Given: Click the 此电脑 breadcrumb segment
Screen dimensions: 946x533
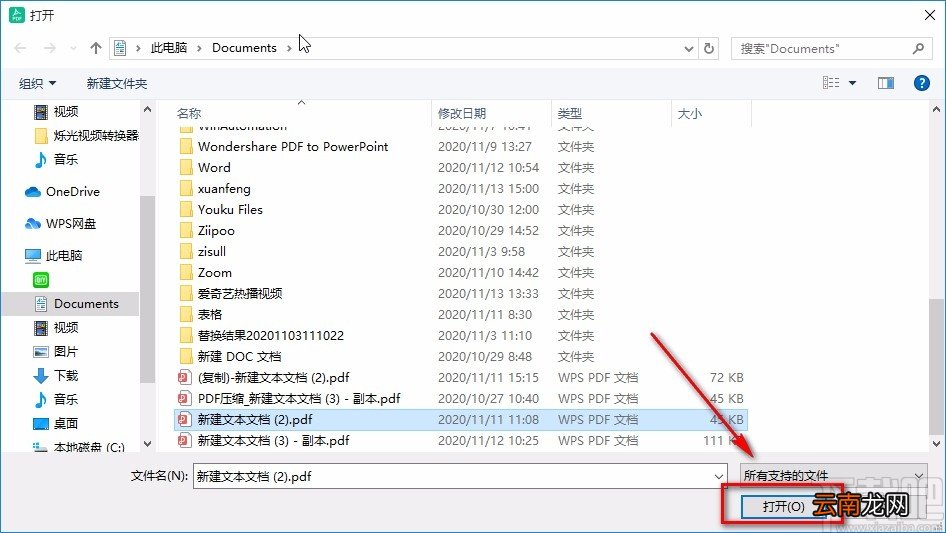Looking at the screenshot, I should click(169, 48).
